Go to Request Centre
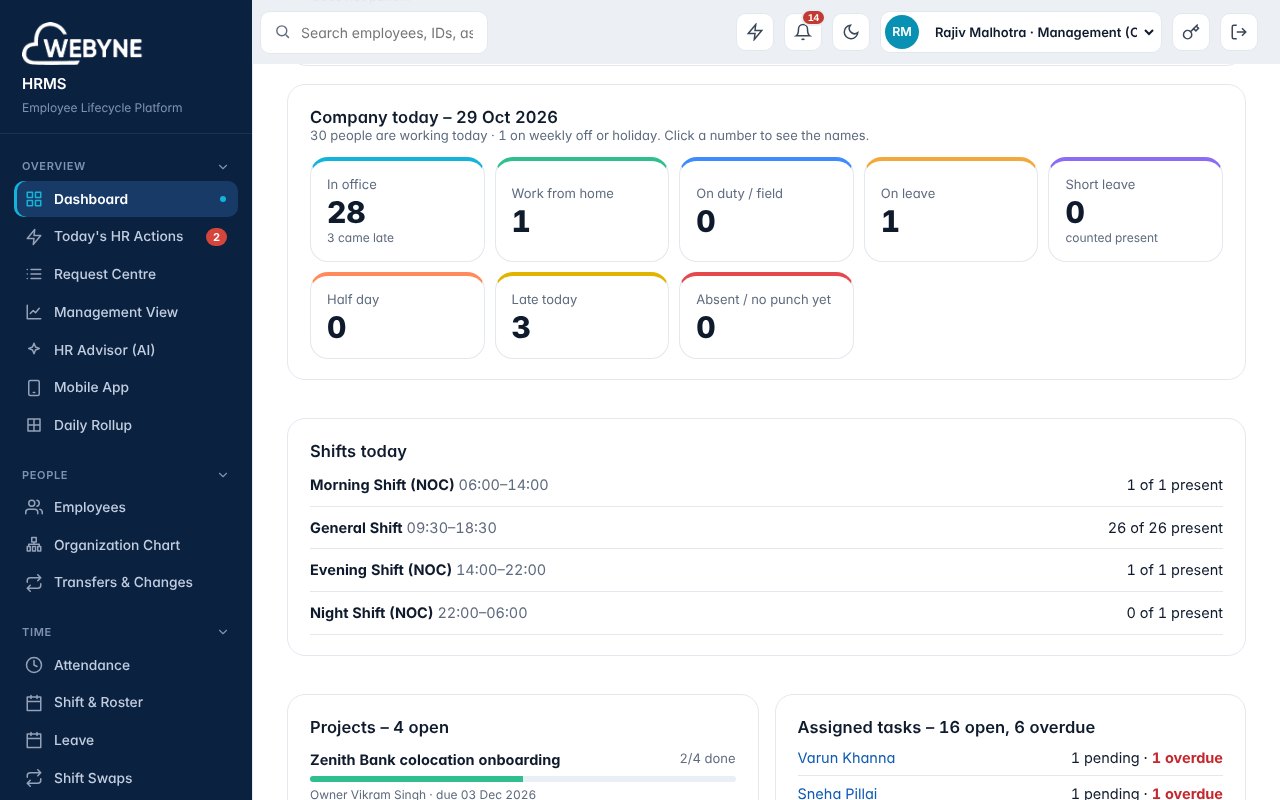Image resolution: width=1280 pixels, height=800 pixels. 126,274
